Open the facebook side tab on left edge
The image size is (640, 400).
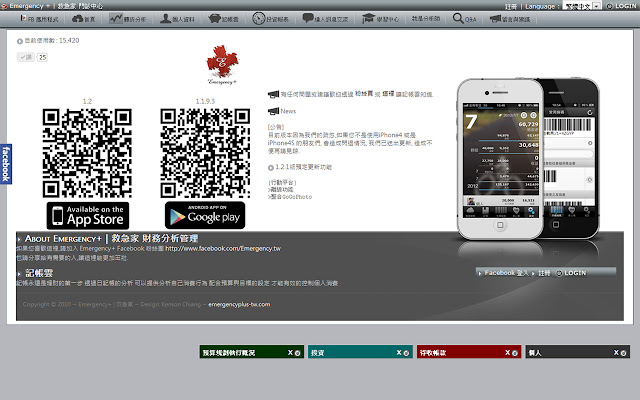[x=6, y=164]
